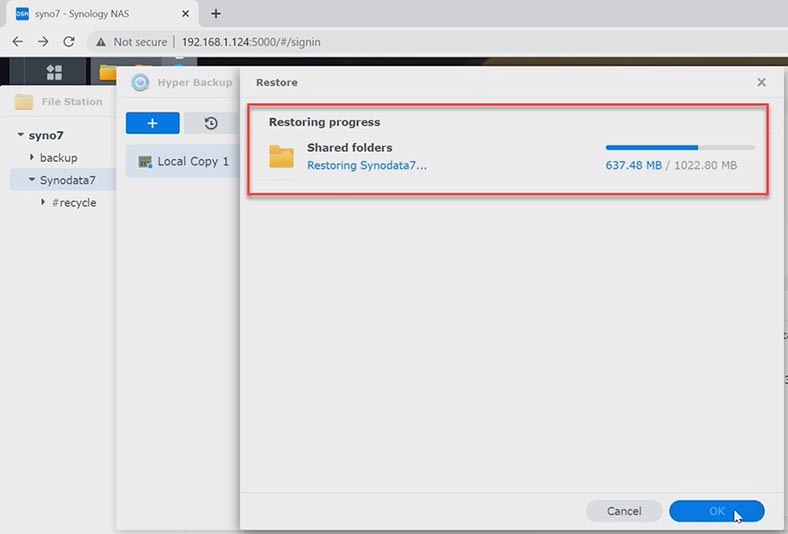Collapse the syno7 tree node
This screenshot has width=788, height=534.
click(21, 135)
